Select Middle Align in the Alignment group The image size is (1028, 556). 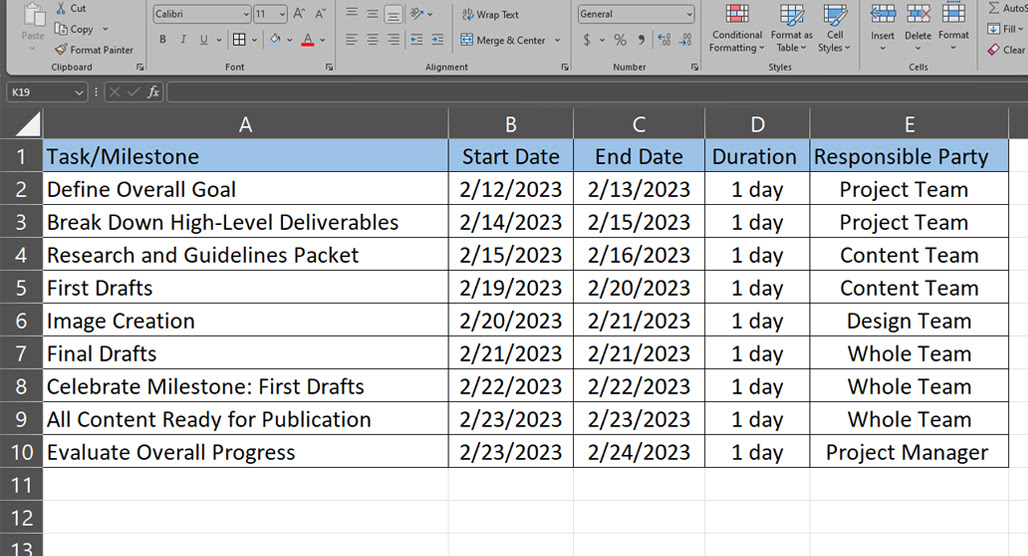tap(372, 13)
